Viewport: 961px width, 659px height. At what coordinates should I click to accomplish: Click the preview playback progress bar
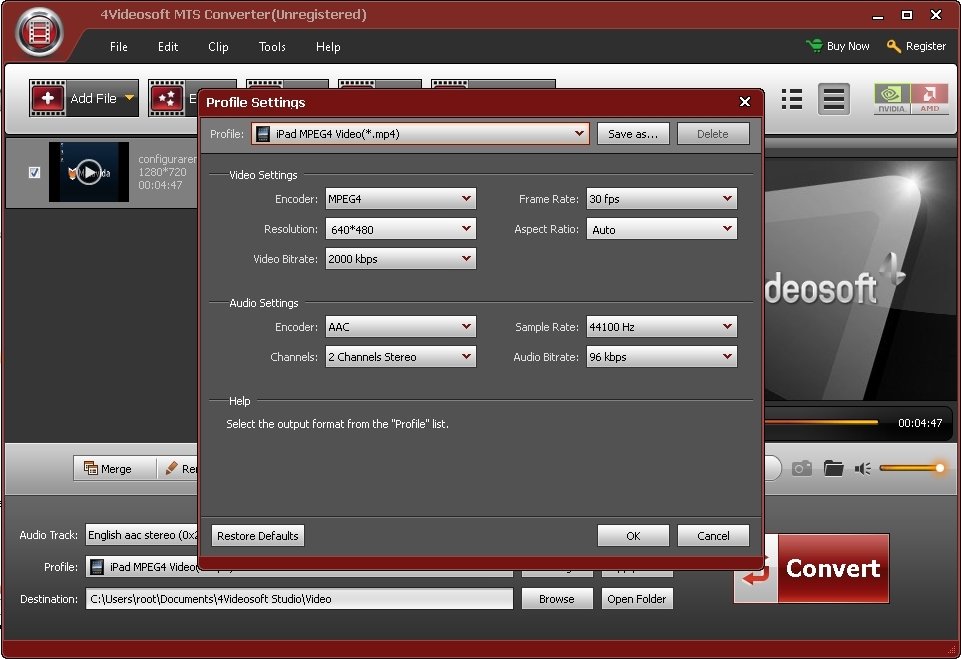tap(821, 422)
